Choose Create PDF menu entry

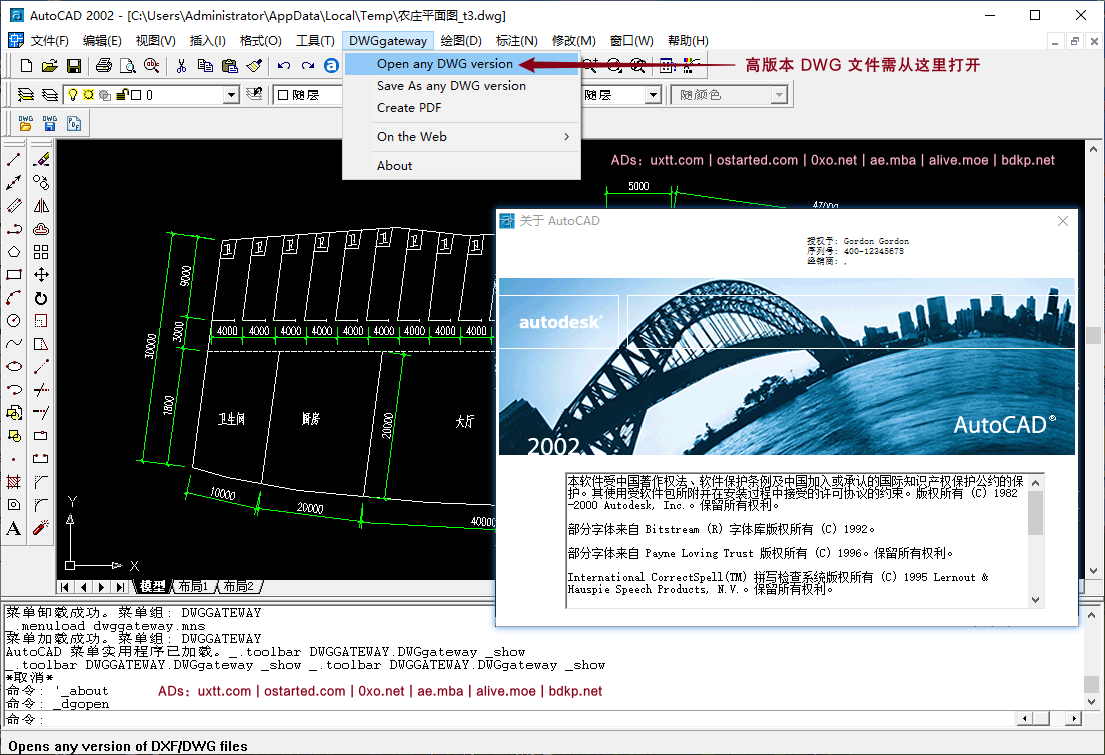click(462, 107)
